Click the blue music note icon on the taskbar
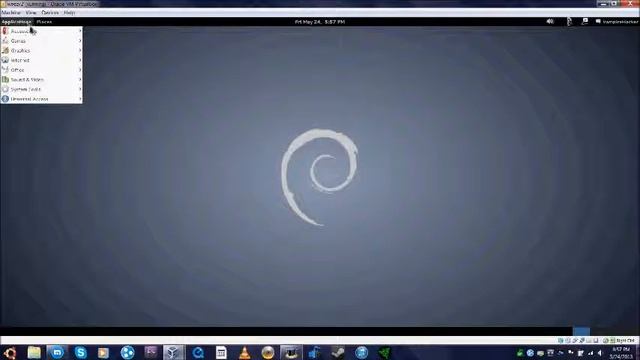640x360 pixels. [314, 352]
